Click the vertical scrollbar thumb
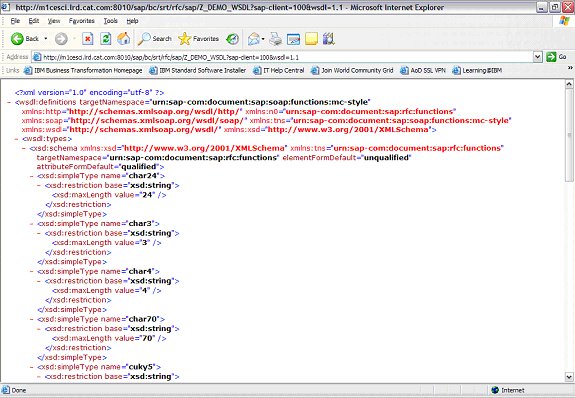Screen dimensions: 575x398 coord(569,135)
